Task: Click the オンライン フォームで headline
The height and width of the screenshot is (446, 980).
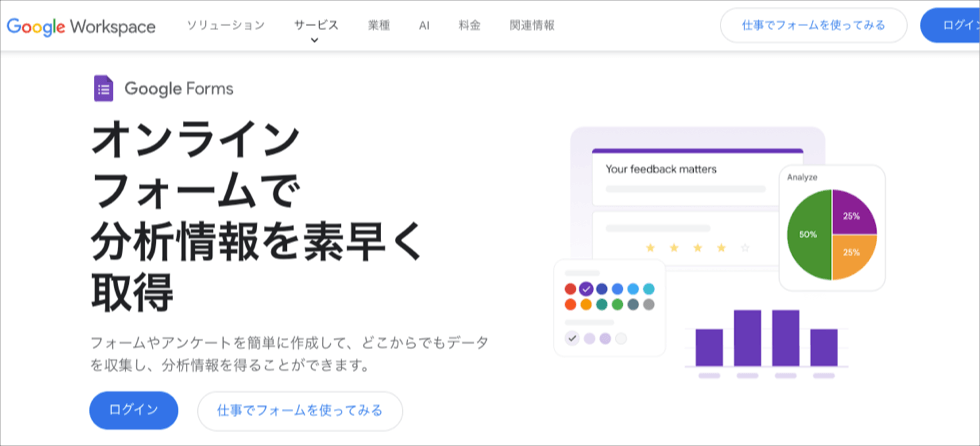Action: [196, 165]
